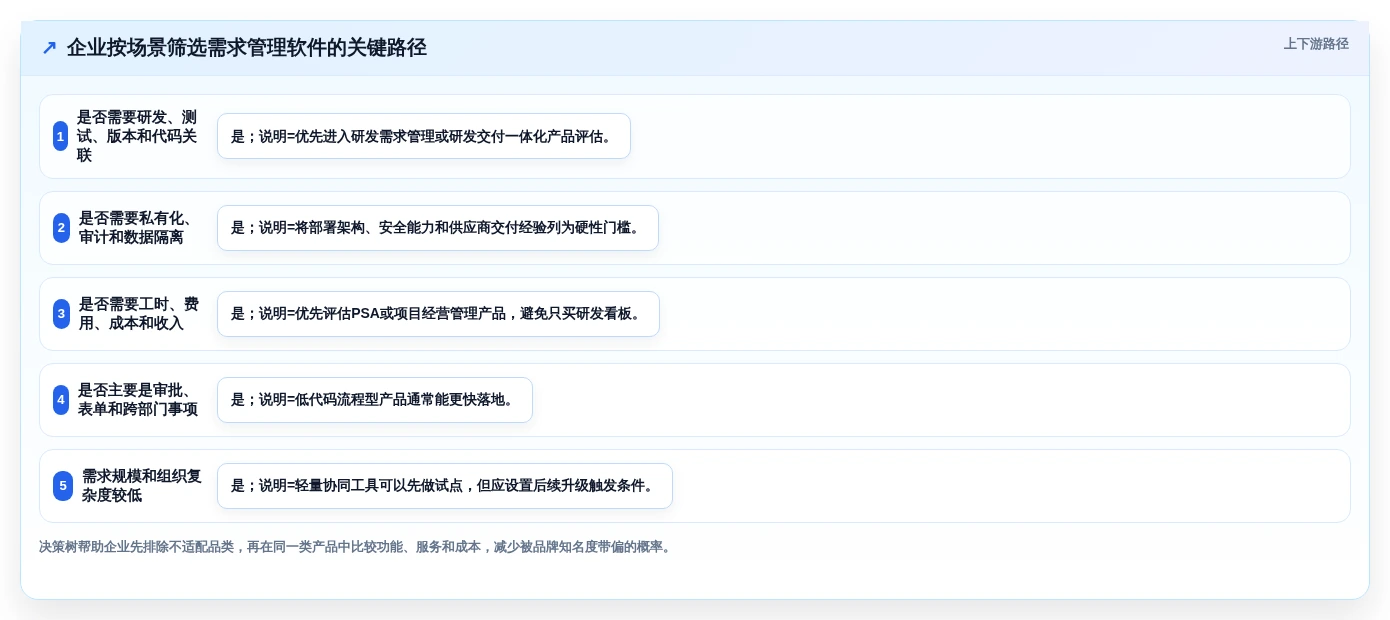1390x620 pixels.
Task: Click the footer note starting with 决策树帮助企业
Action: point(357,547)
